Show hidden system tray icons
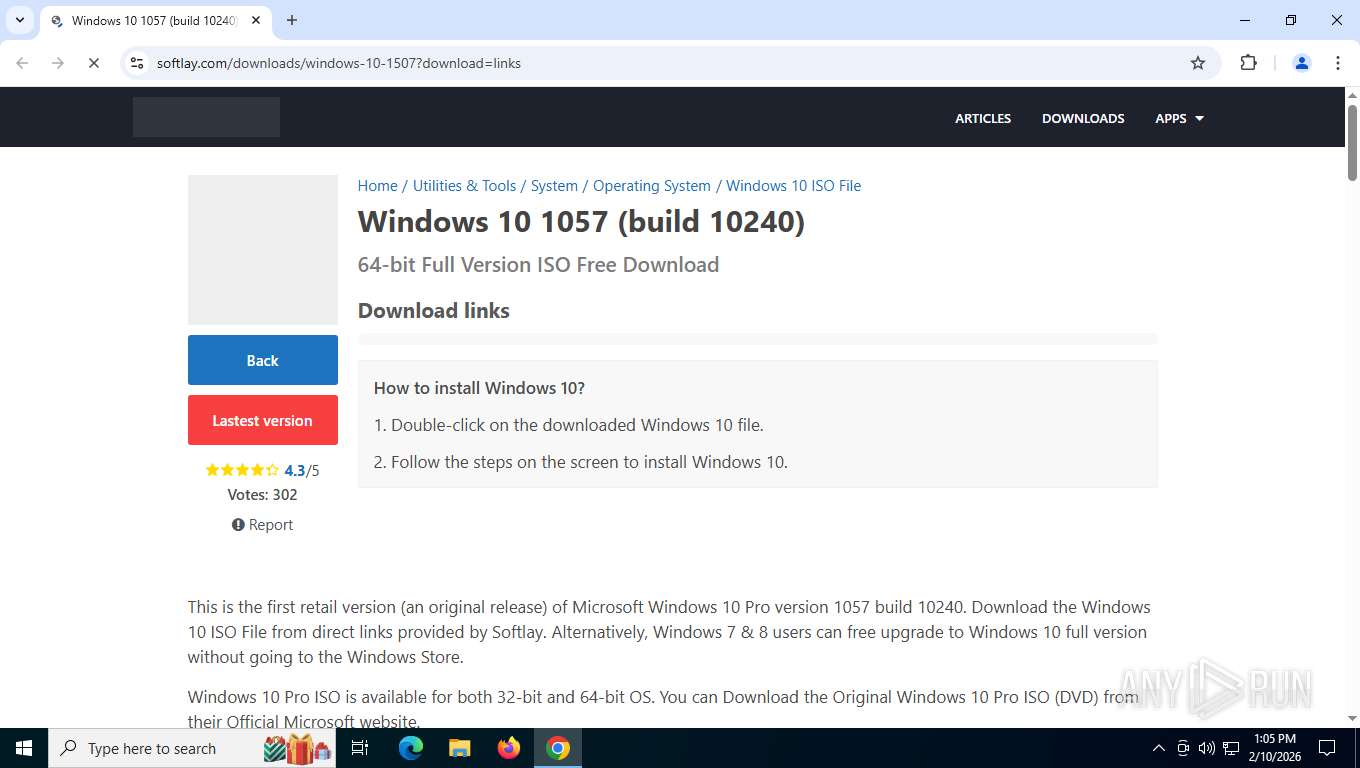Viewport: 1360px width, 768px height. tap(1159, 748)
